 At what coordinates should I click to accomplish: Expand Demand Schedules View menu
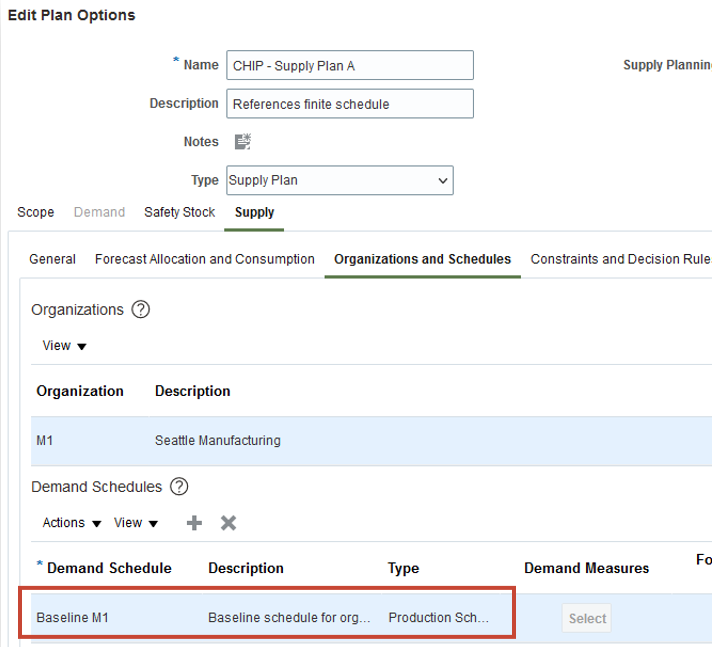136,523
